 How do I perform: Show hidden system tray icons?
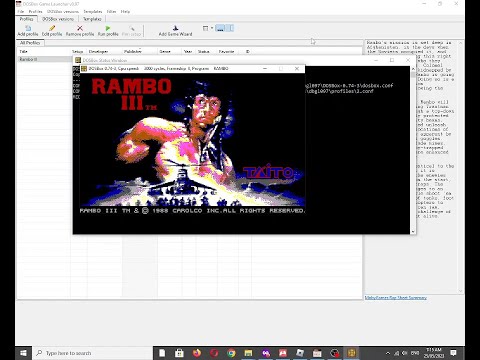[x=388, y=353]
